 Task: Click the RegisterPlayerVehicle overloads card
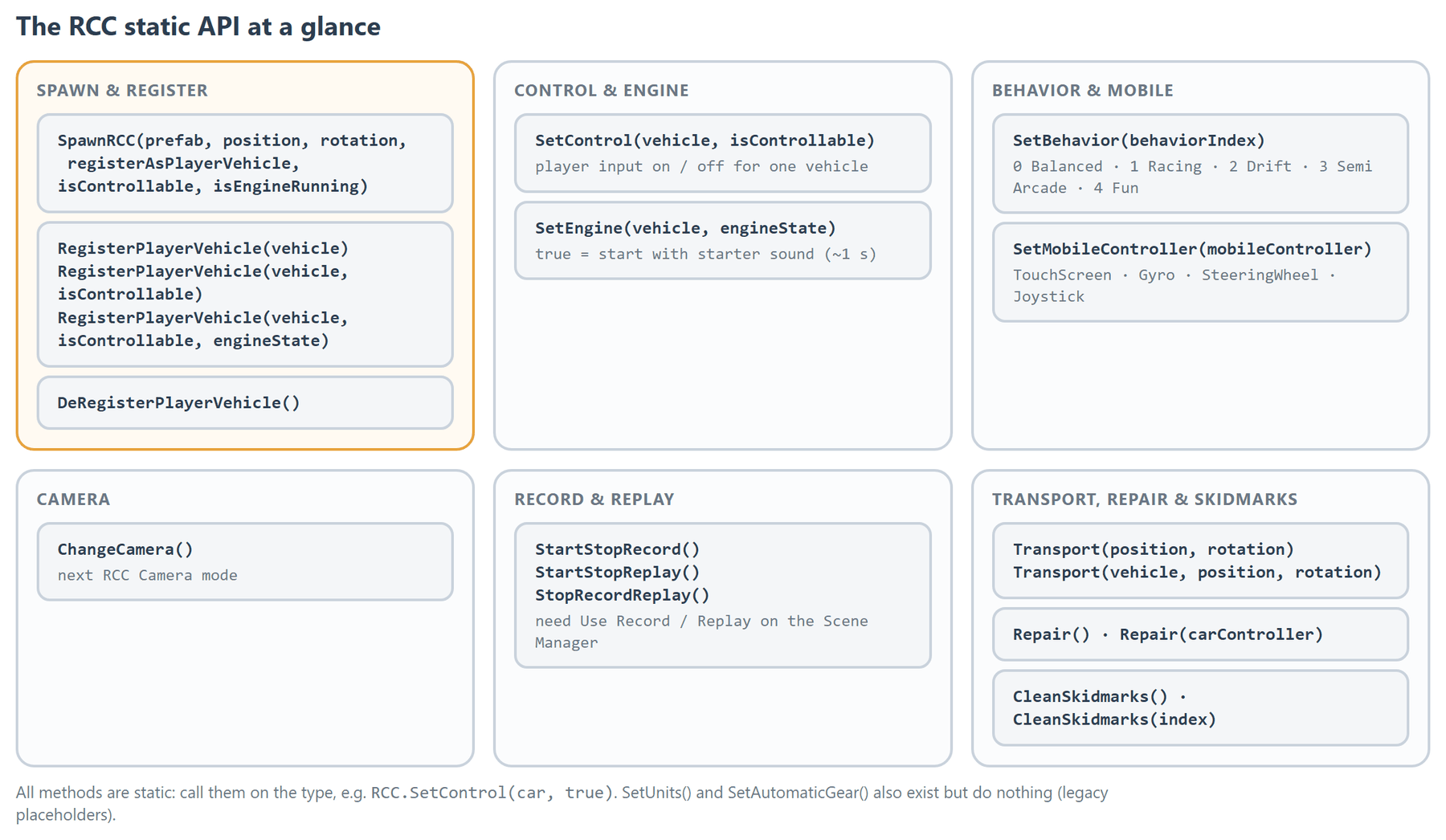coord(245,294)
